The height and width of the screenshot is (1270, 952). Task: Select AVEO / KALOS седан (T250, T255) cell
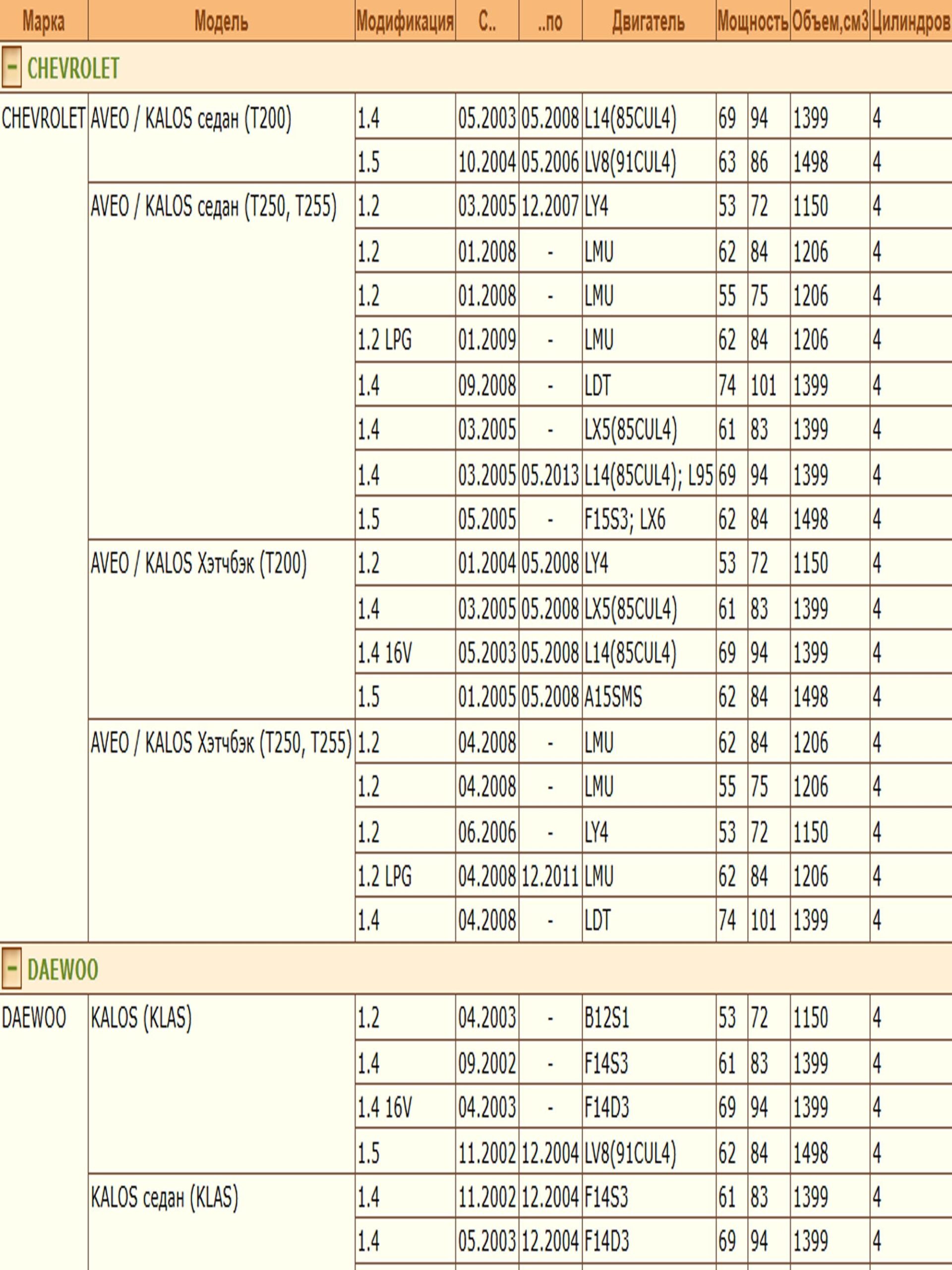(x=214, y=207)
